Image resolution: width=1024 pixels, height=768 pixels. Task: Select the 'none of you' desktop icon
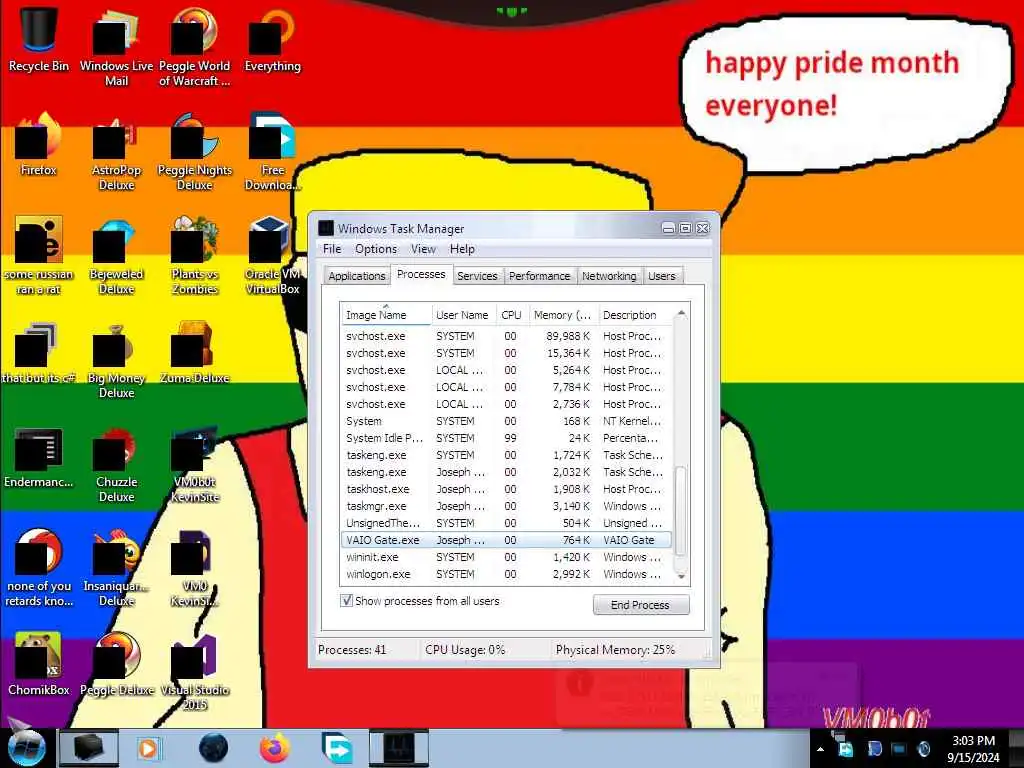(x=39, y=568)
